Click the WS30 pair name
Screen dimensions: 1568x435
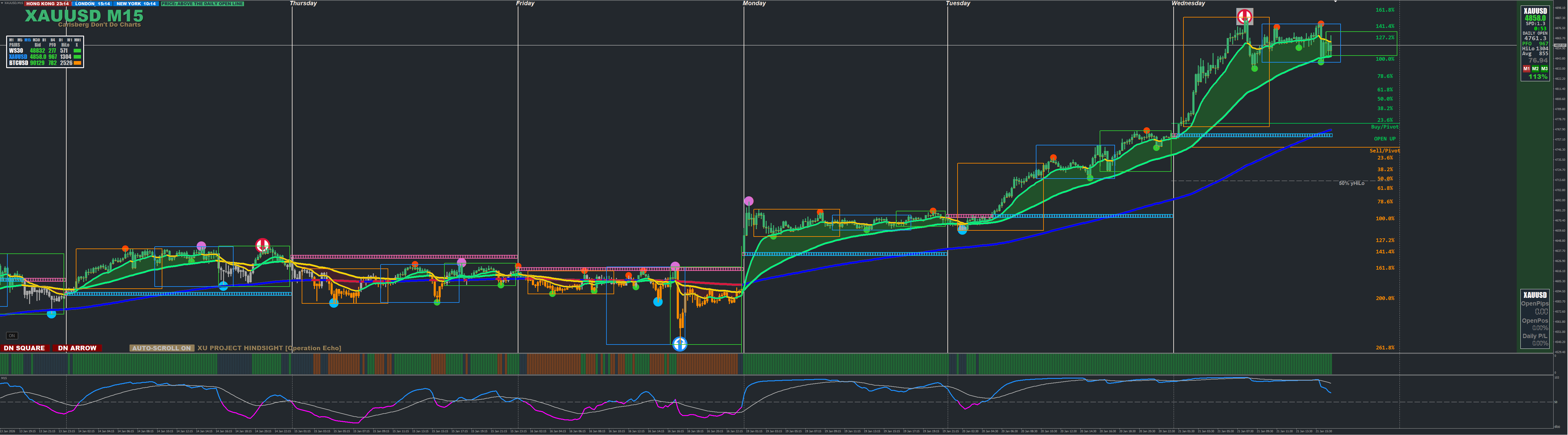16,51
